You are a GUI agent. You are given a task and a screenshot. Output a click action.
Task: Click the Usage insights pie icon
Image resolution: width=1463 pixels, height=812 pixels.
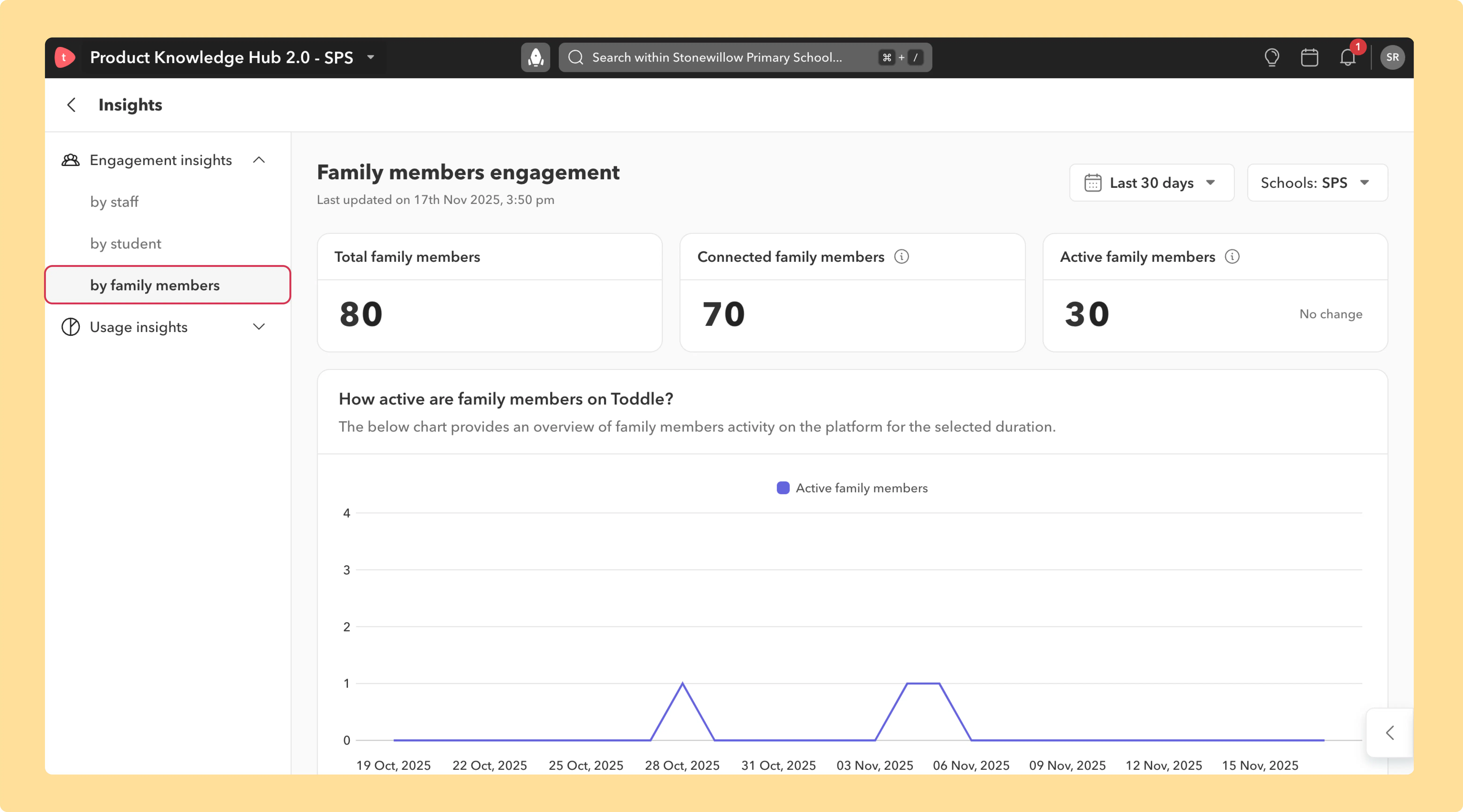pyautogui.click(x=70, y=327)
